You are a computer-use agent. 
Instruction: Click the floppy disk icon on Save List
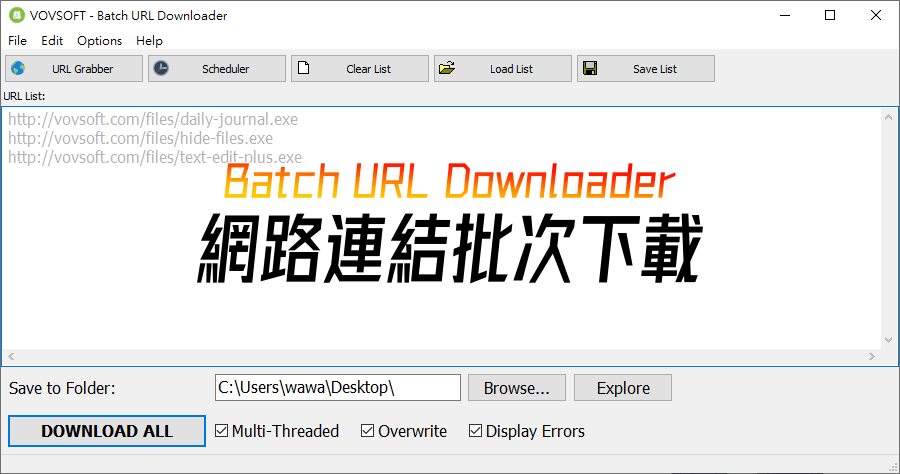(590, 68)
